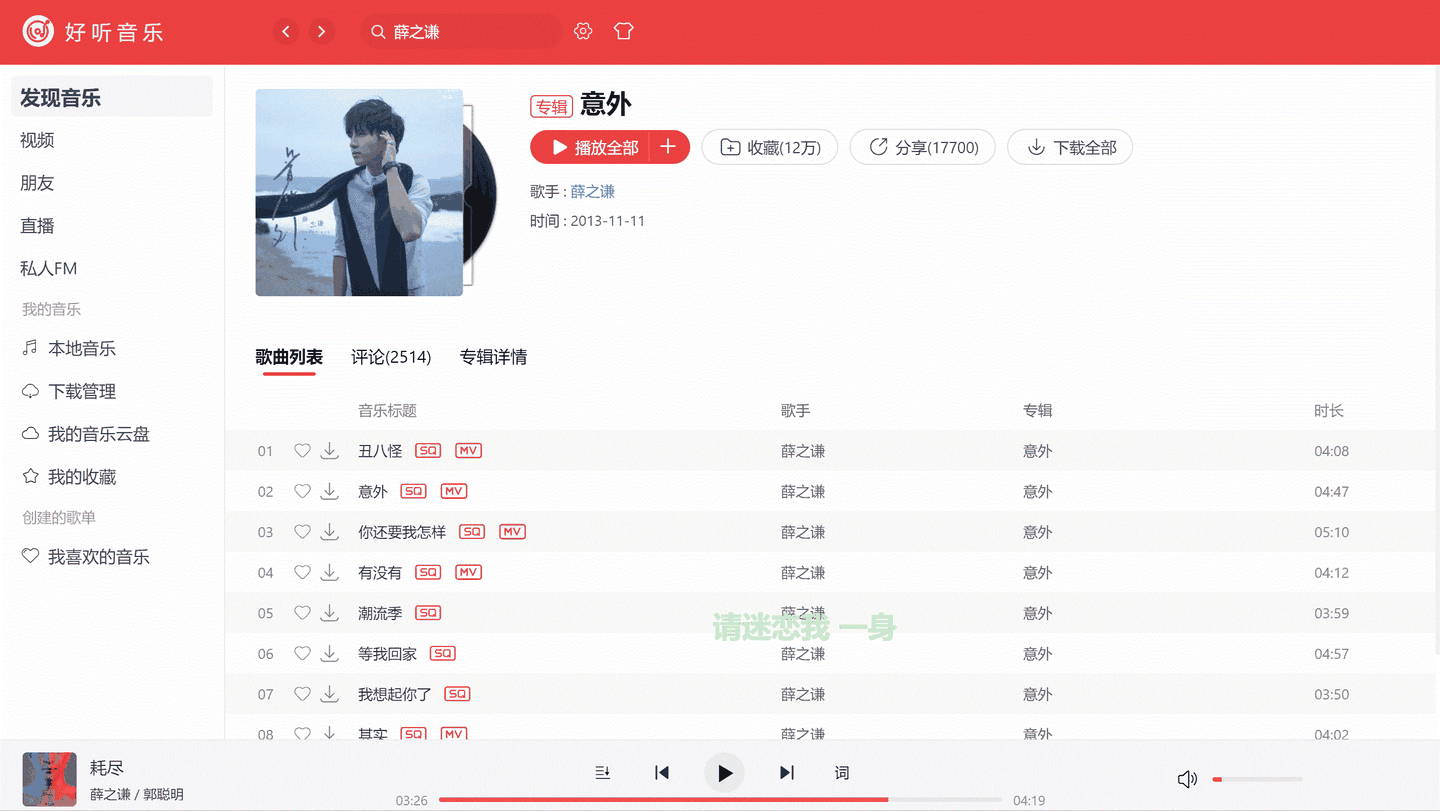The width and height of the screenshot is (1440, 811).
Task: Open 我的音乐云盘 cloud icon
Action: (31, 434)
